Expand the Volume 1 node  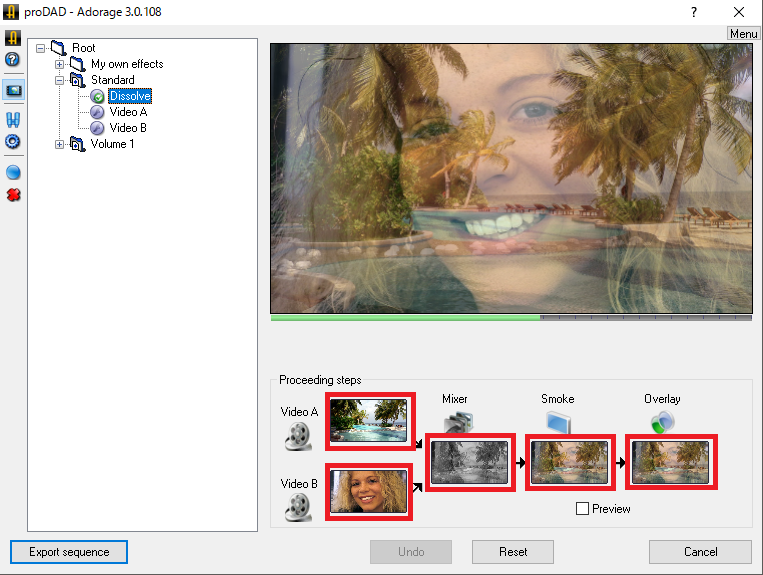(59, 144)
